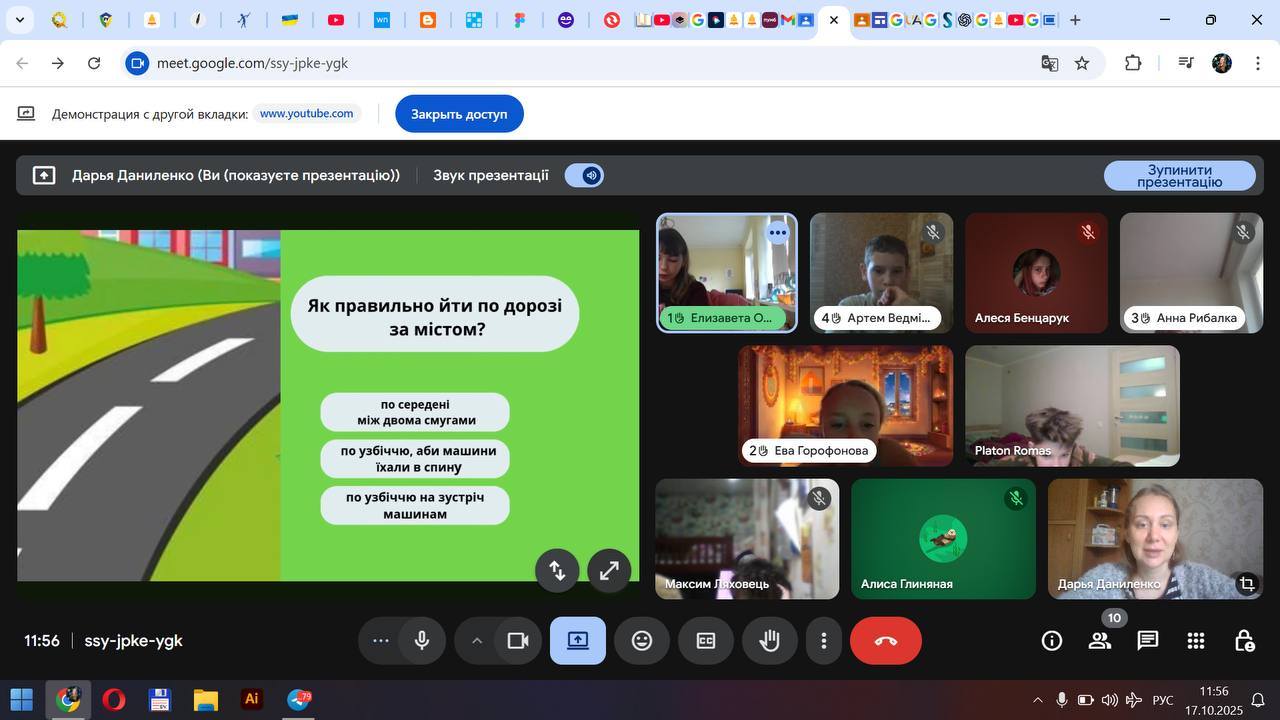Raise hand in the meeting
This screenshot has height=720, width=1280.
769,641
